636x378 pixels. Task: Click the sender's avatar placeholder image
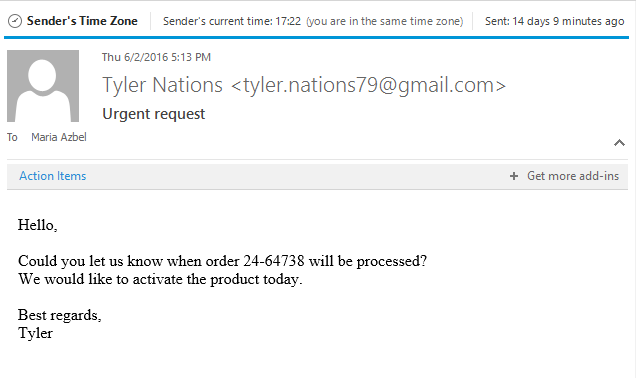click(x=43, y=86)
